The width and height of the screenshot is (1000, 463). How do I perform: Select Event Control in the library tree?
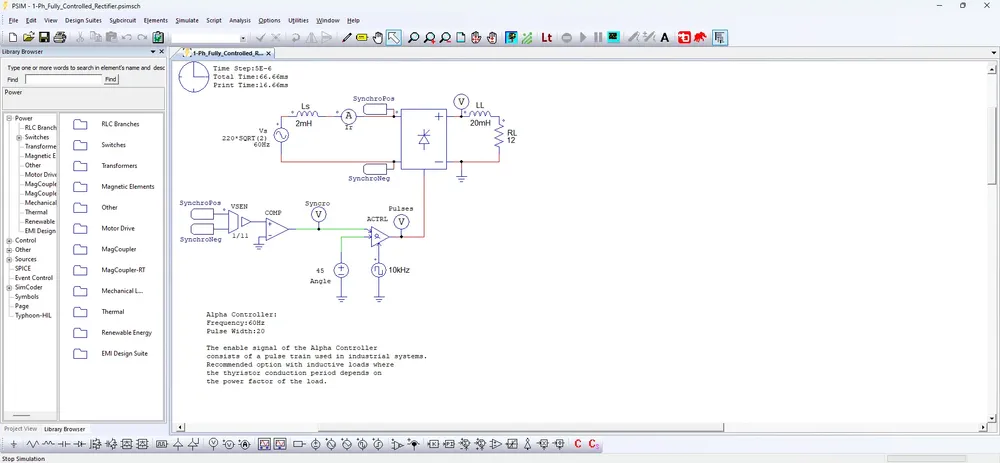coord(34,278)
